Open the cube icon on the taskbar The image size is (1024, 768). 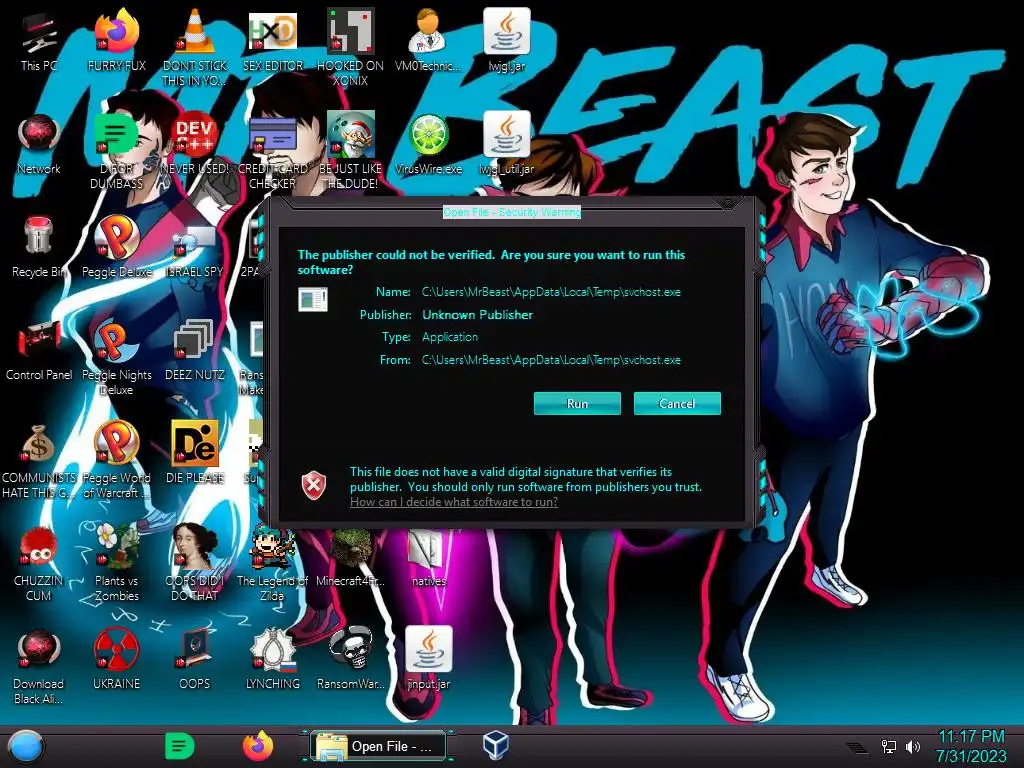point(496,746)
